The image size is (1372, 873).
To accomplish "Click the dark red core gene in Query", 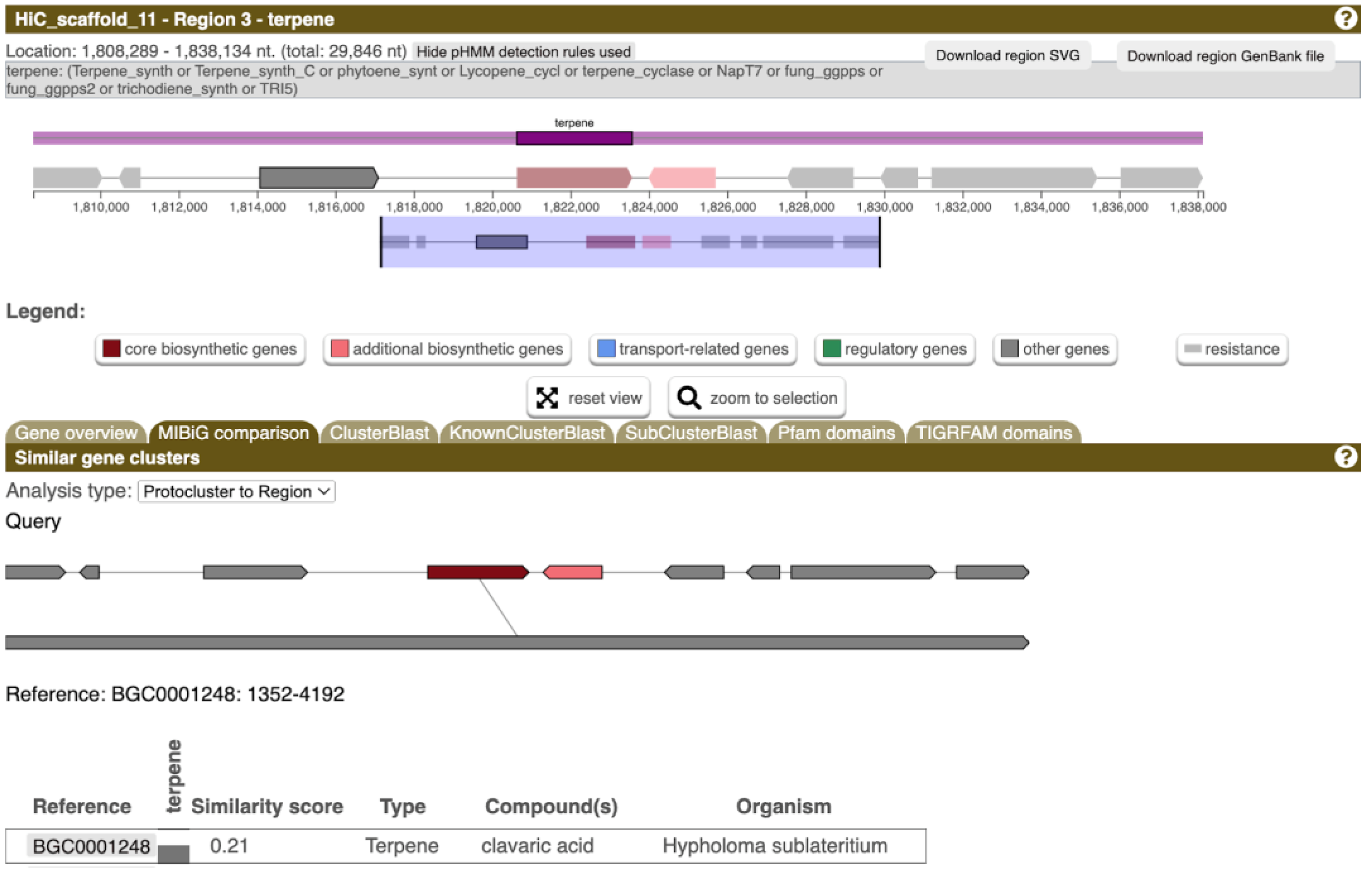I will click(x=477, y=572).
